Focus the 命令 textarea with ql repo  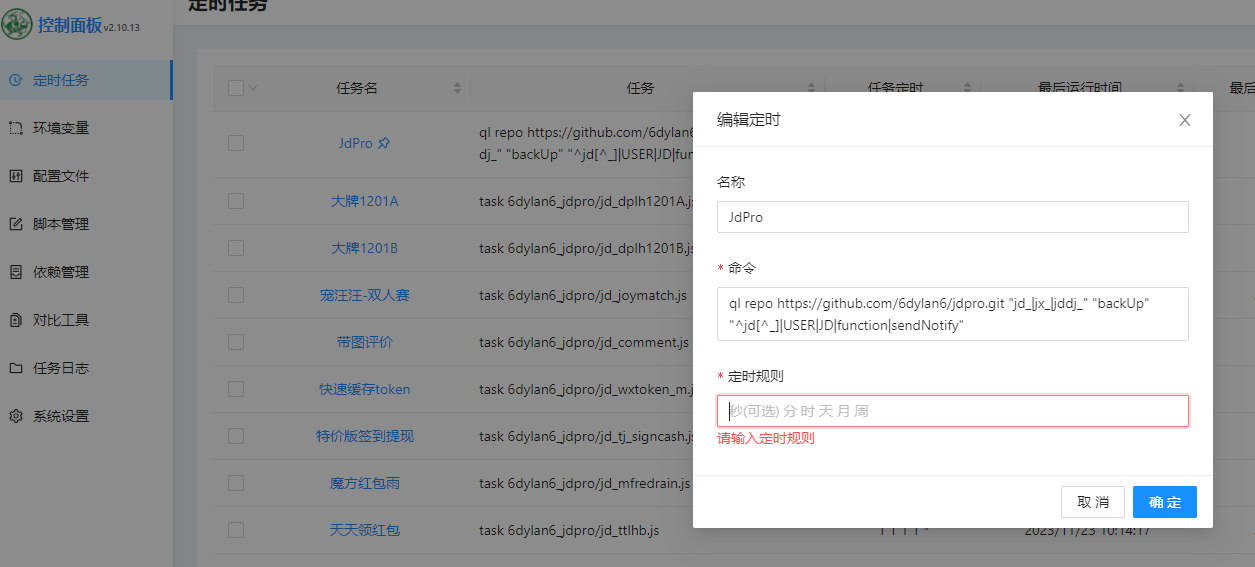953,314
